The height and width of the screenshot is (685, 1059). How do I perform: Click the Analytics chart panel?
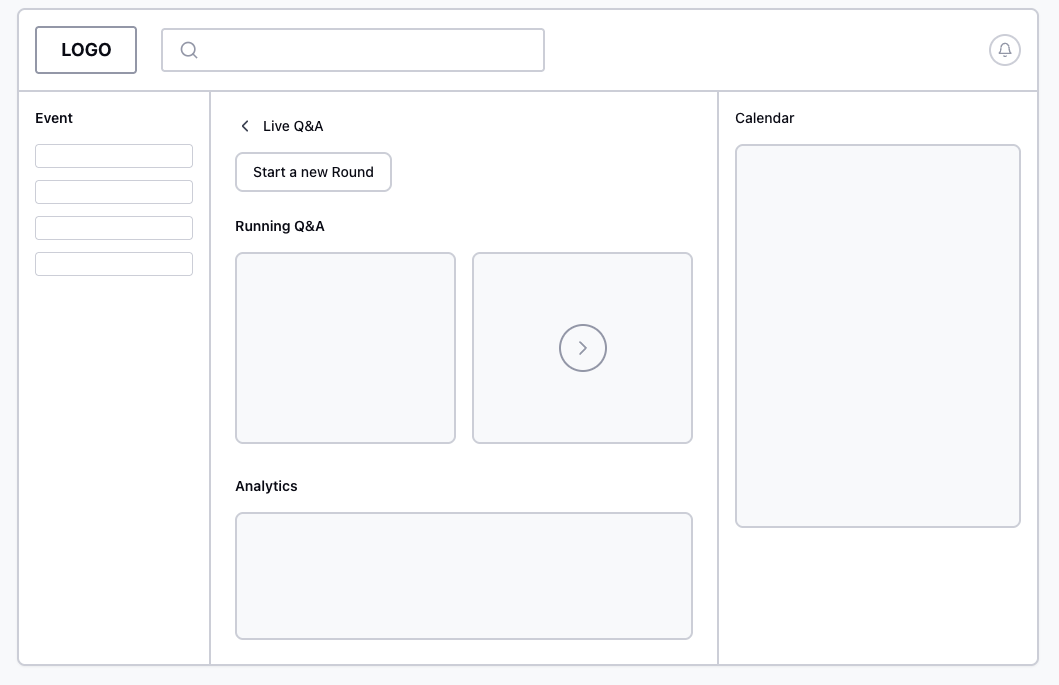pyautogui.click(x=464, y=576)
